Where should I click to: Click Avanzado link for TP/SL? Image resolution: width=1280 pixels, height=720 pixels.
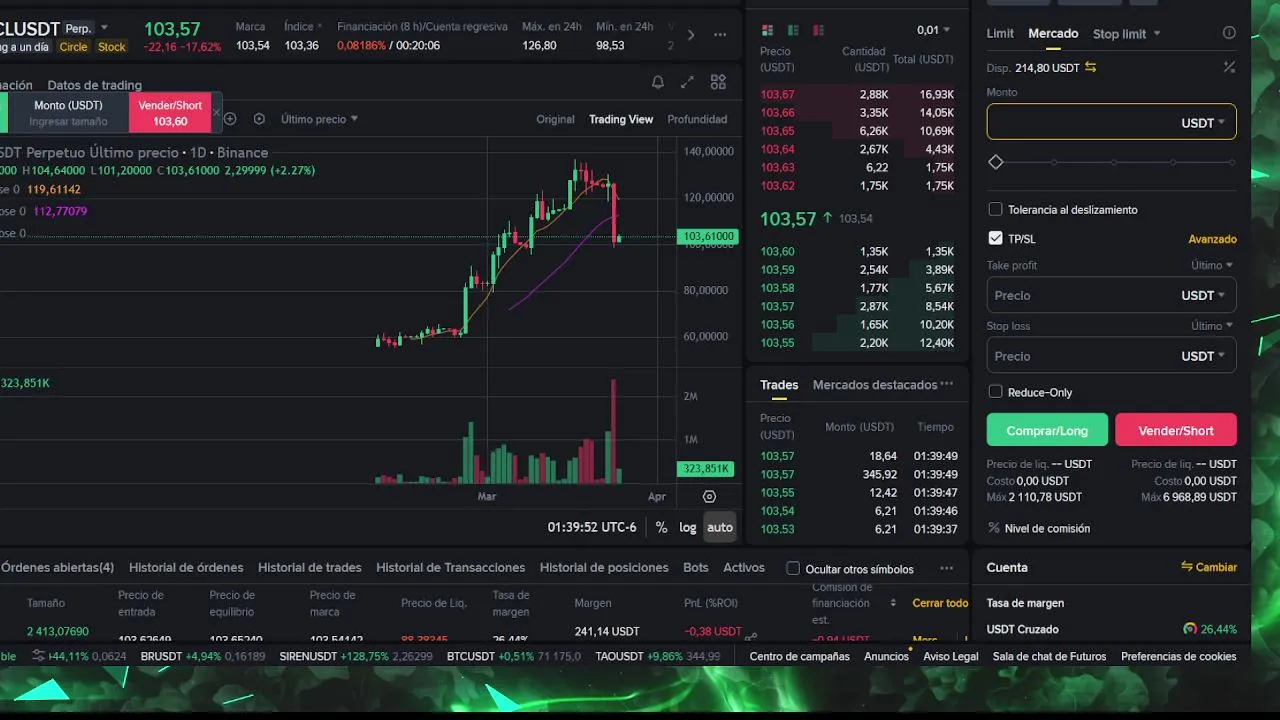[1212, 239]
